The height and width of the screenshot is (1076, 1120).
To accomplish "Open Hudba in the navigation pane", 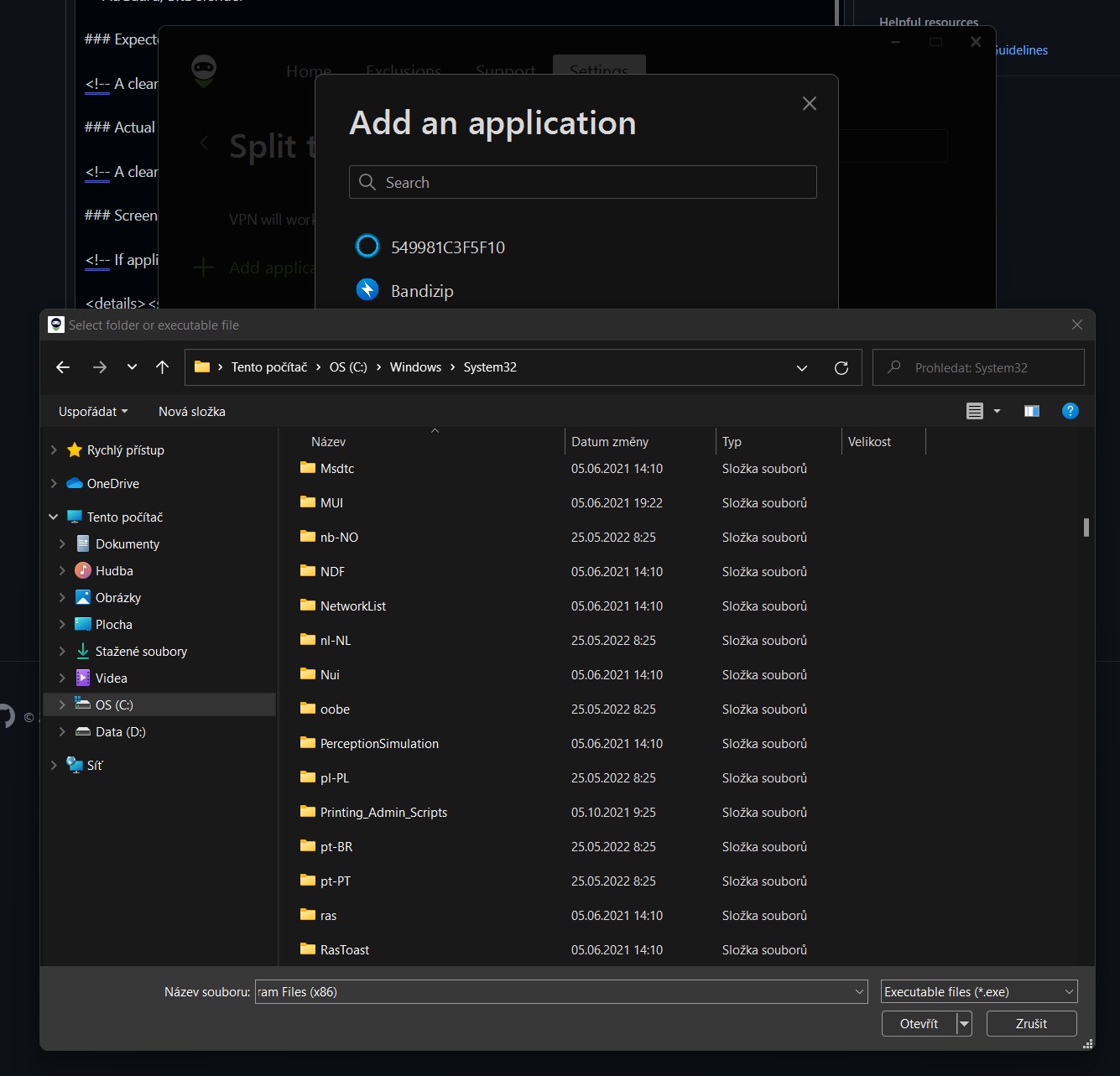I will point(114,570).
